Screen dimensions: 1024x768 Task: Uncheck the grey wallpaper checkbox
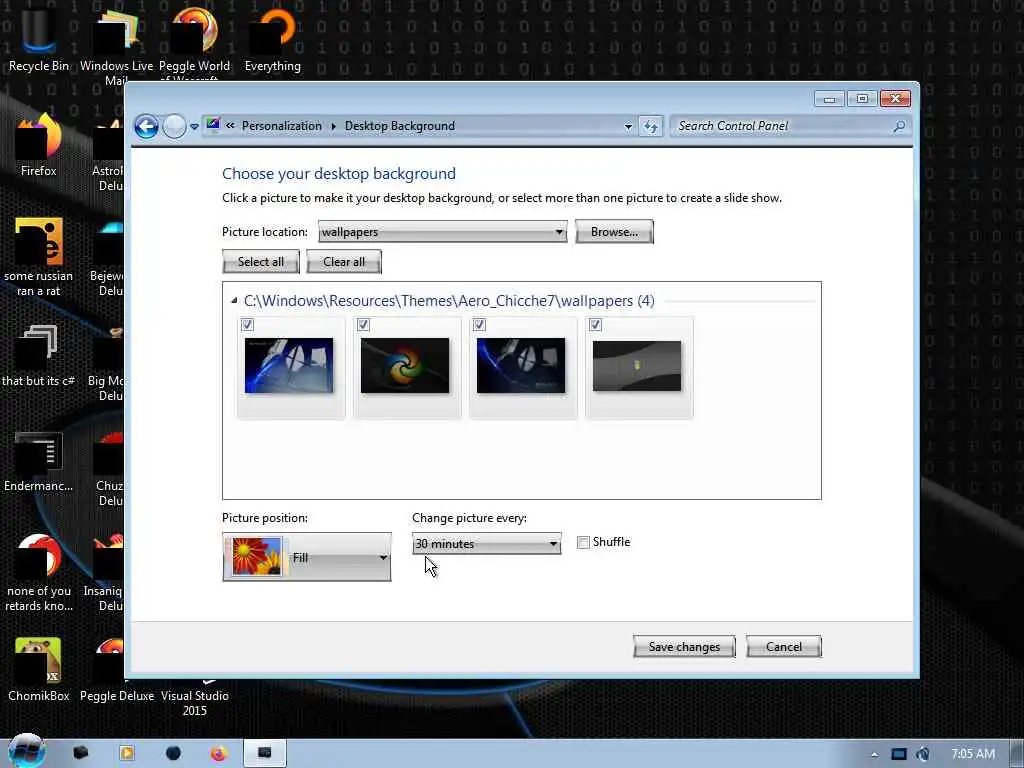point(595,325)
